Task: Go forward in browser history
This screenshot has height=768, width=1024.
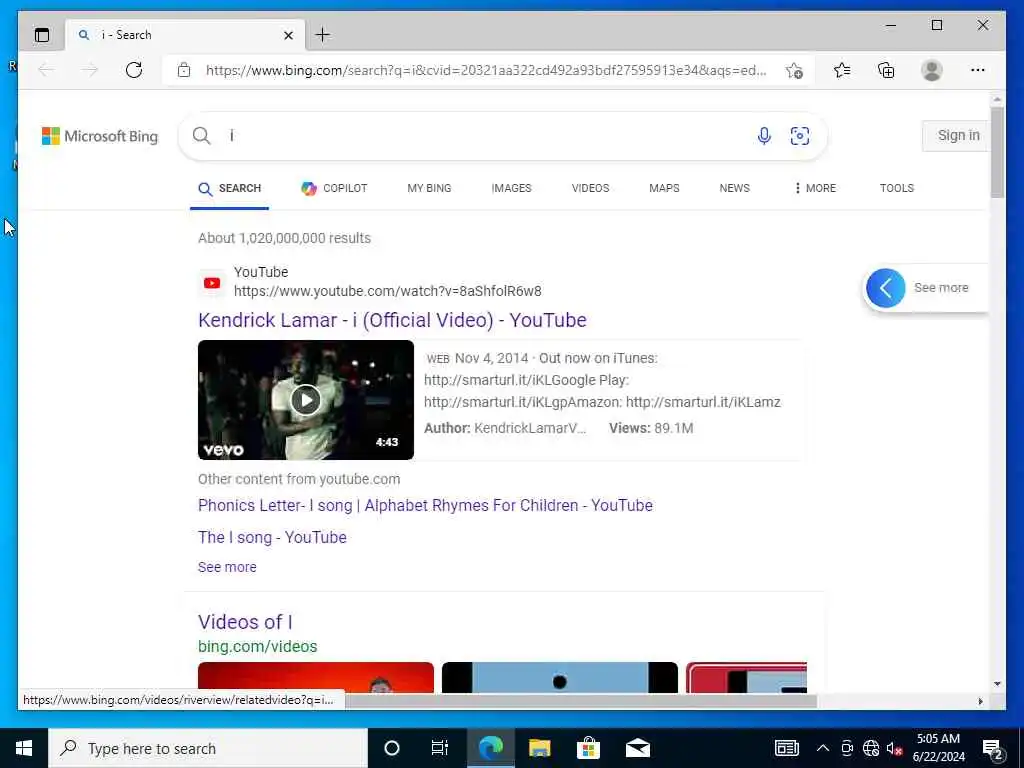Action: point(89,70)
